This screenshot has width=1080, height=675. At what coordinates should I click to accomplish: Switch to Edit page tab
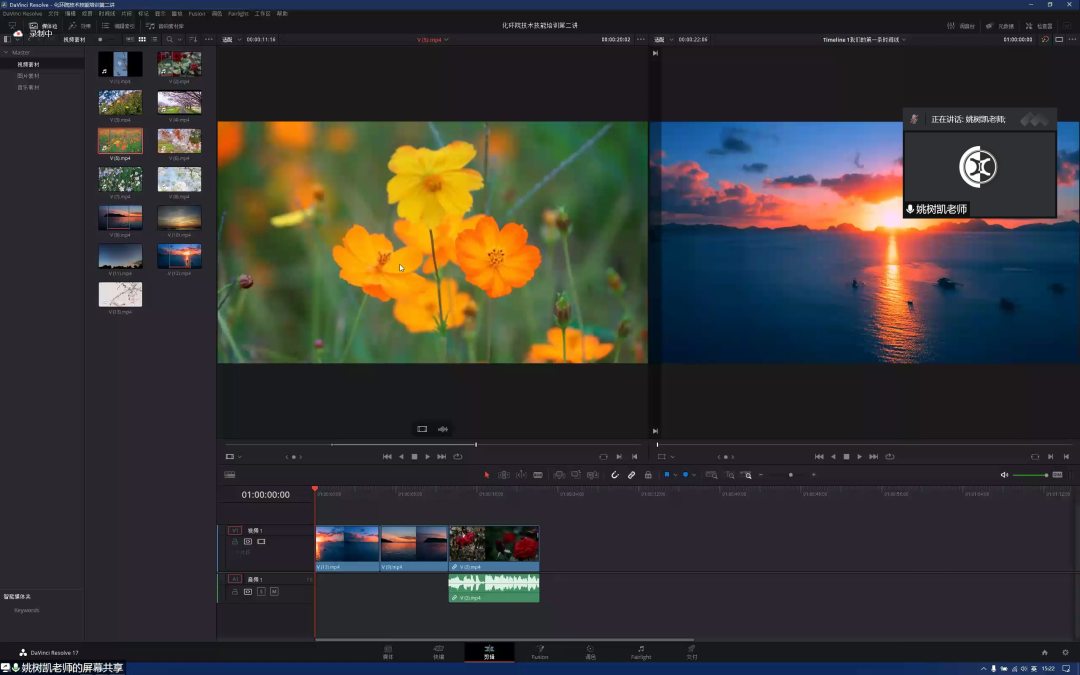[x=489, y=652]
